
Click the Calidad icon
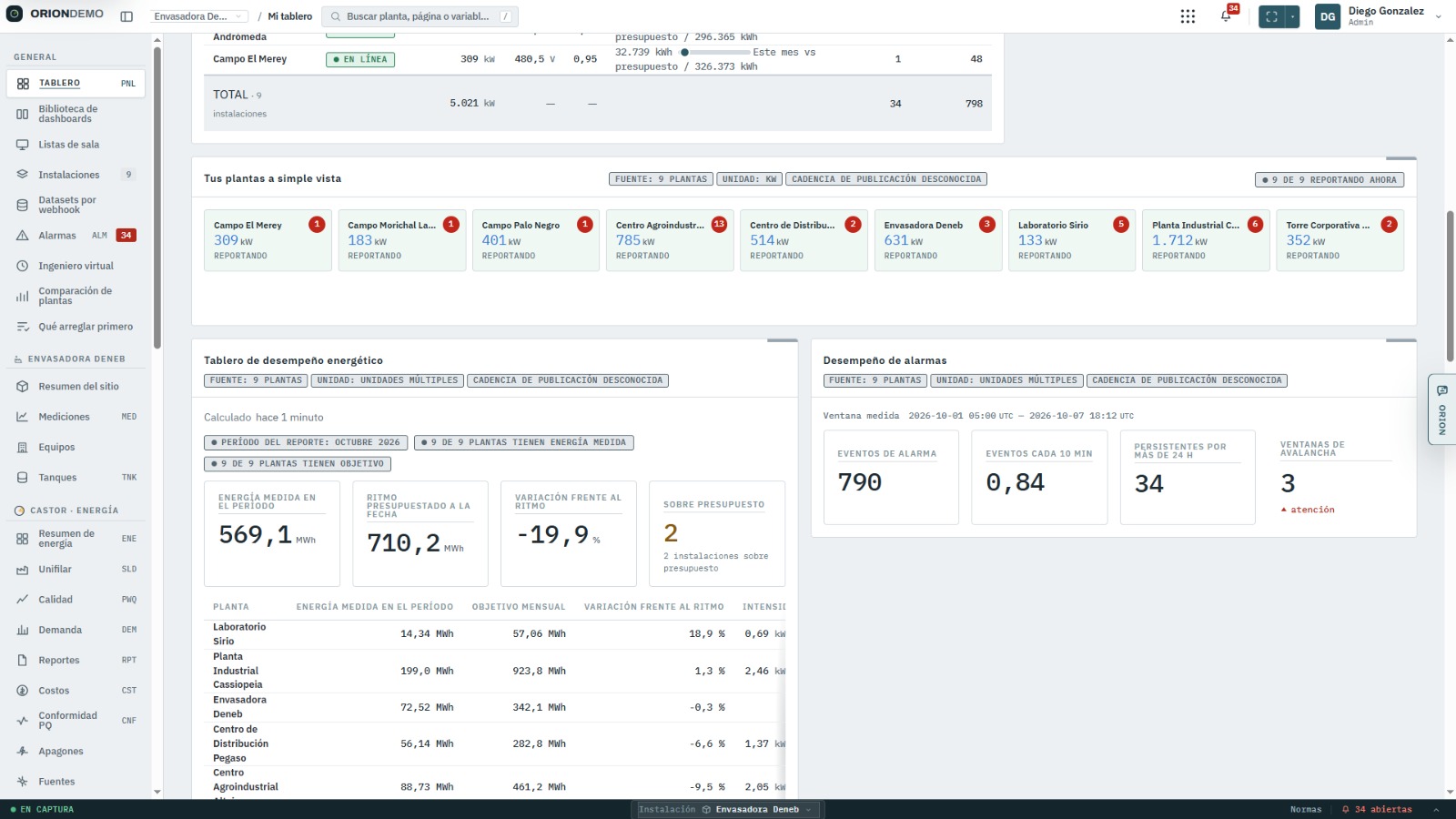tap(23, 600)
